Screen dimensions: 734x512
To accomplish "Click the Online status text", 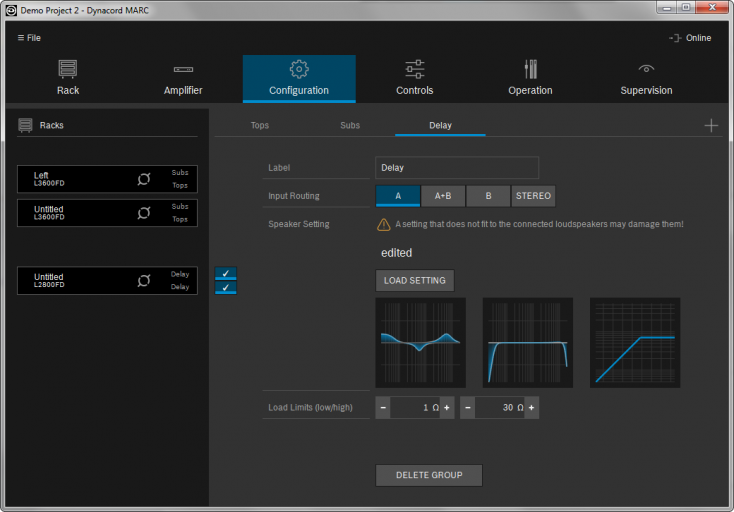I will [698, 38].
